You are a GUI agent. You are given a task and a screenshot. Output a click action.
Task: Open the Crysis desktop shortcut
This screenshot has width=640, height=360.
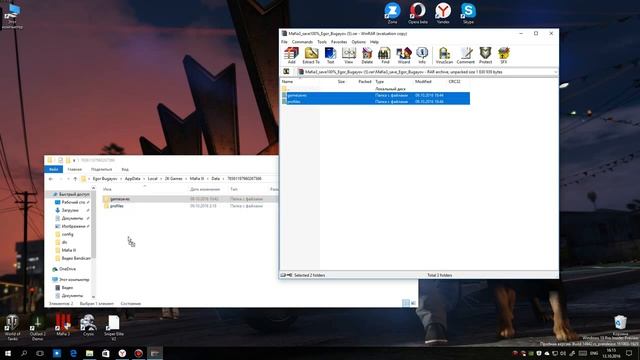pos(88,325)
